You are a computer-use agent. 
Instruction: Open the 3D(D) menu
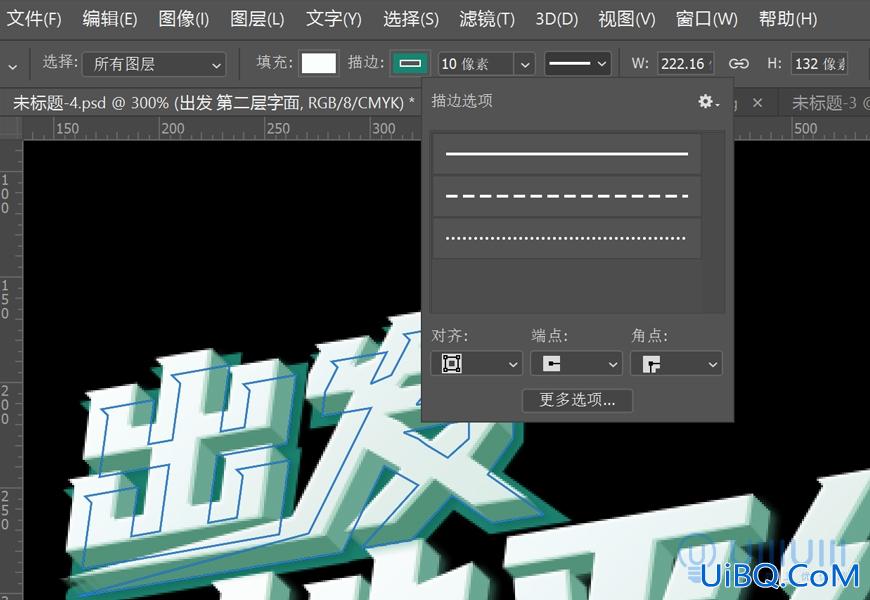click(x=557, y=19)
